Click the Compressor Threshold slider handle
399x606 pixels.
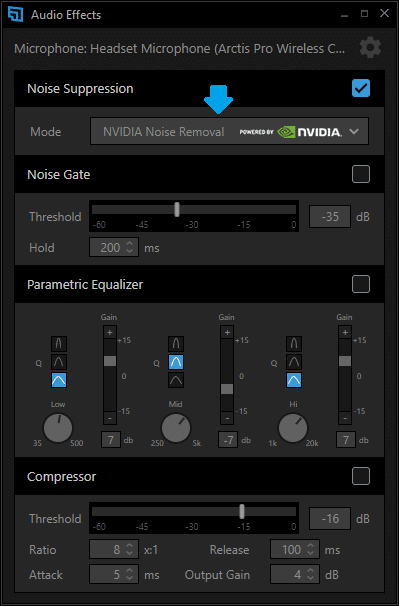pos(242,511)
